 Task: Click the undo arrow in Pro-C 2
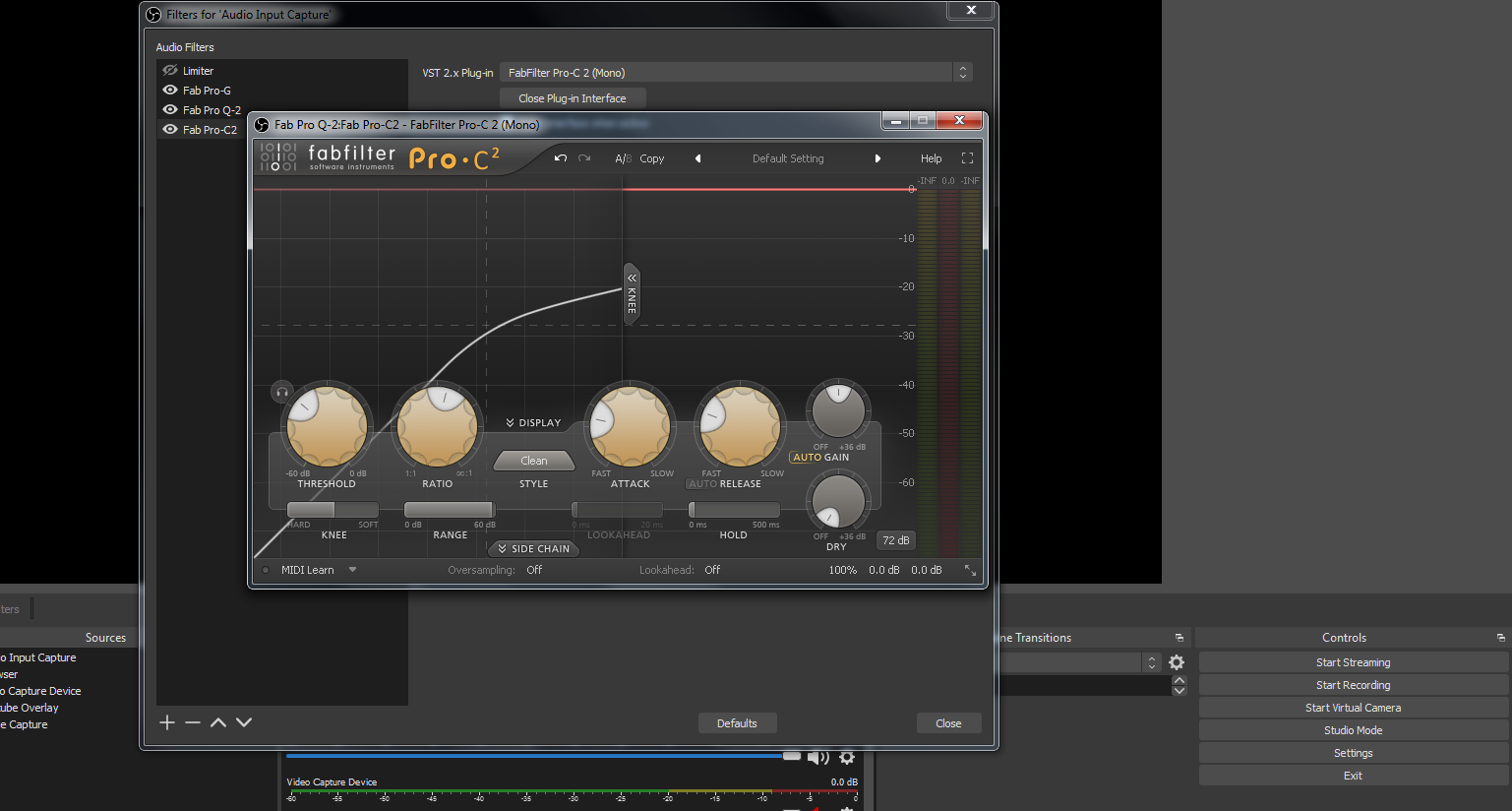[x=561, y=158]
